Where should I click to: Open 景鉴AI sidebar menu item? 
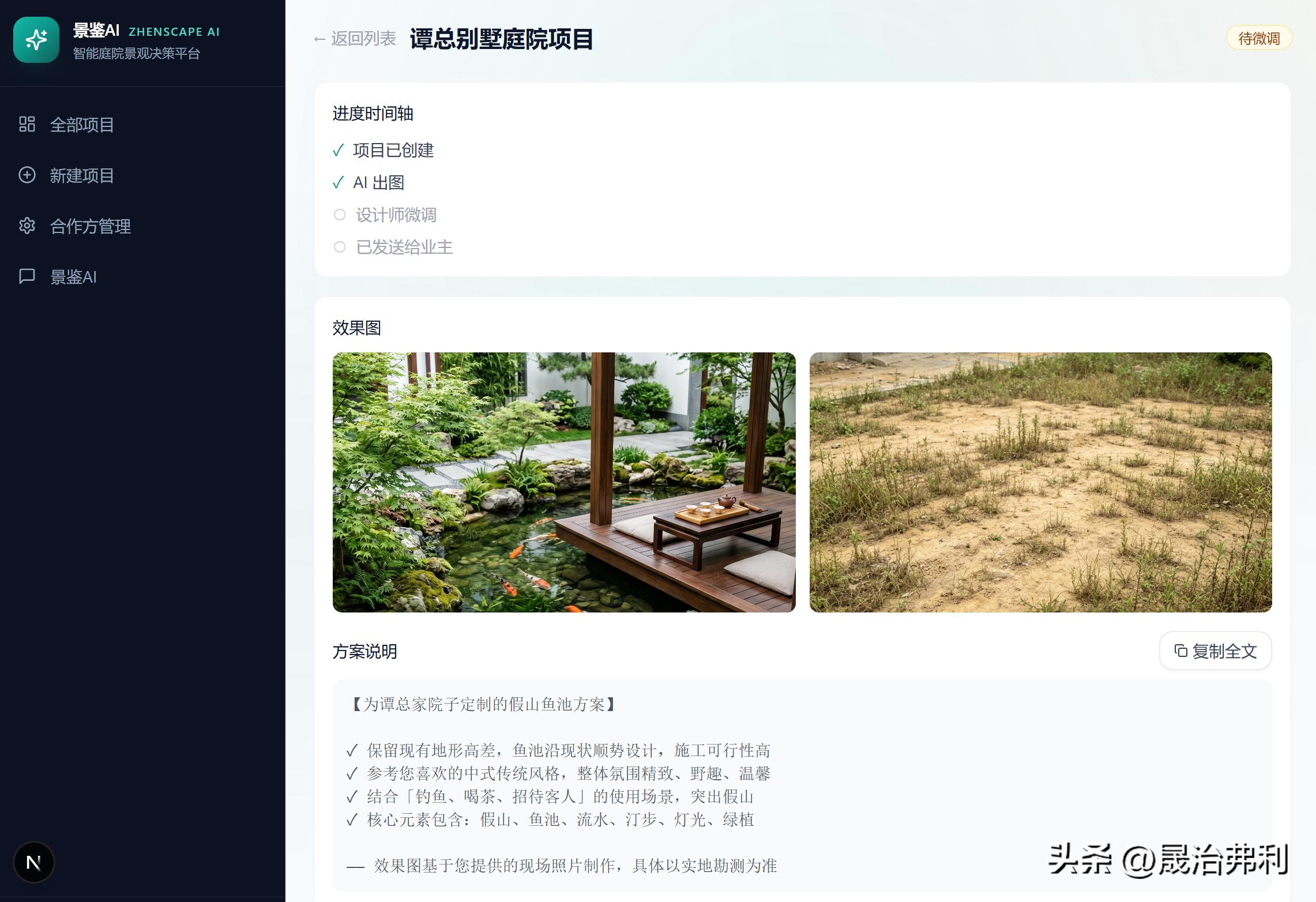click(x=73, y=277)
